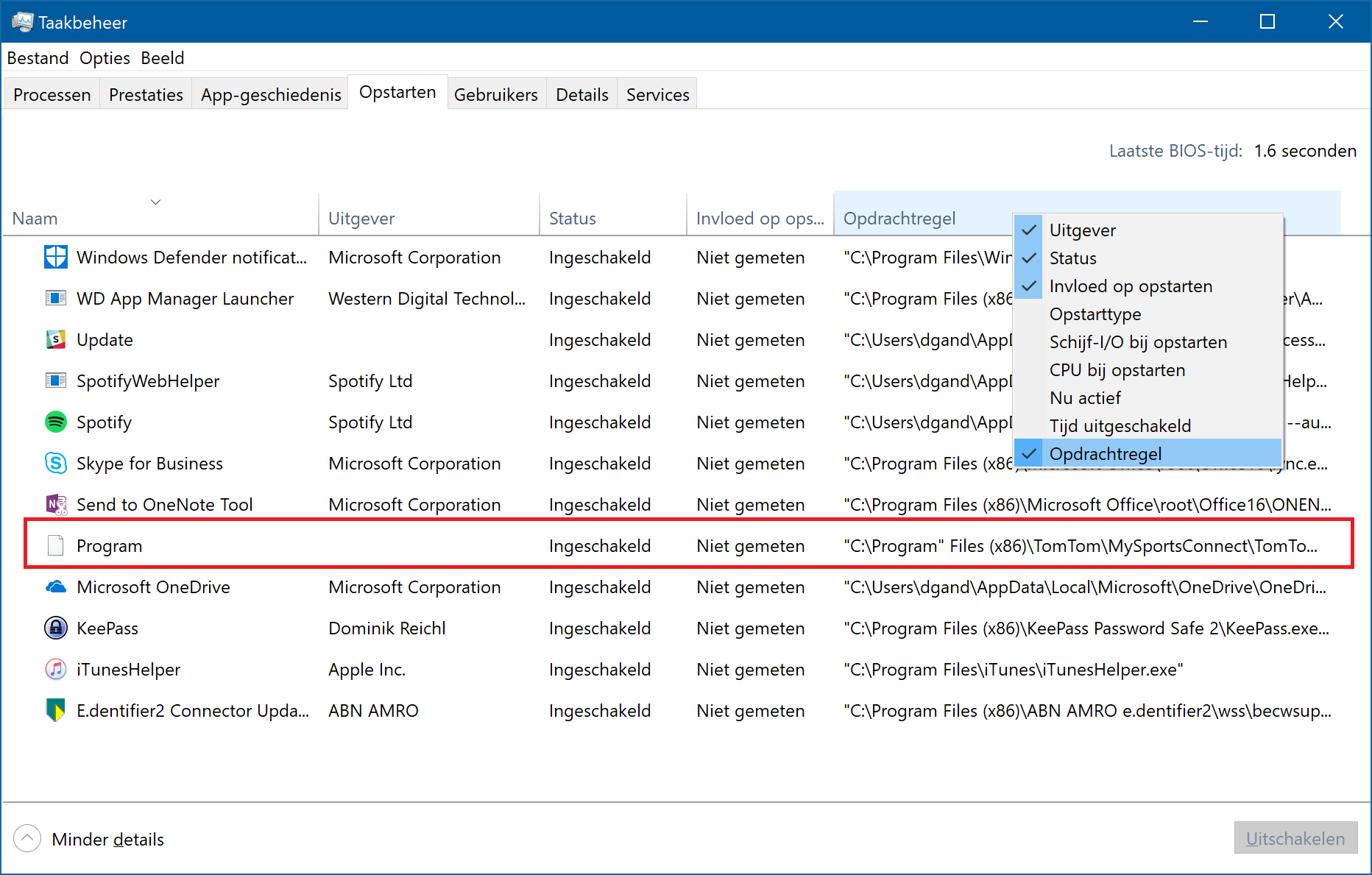Screen dimensions: 1372x875
Task: Click the Minder details label
Action: tap(107, 839)
